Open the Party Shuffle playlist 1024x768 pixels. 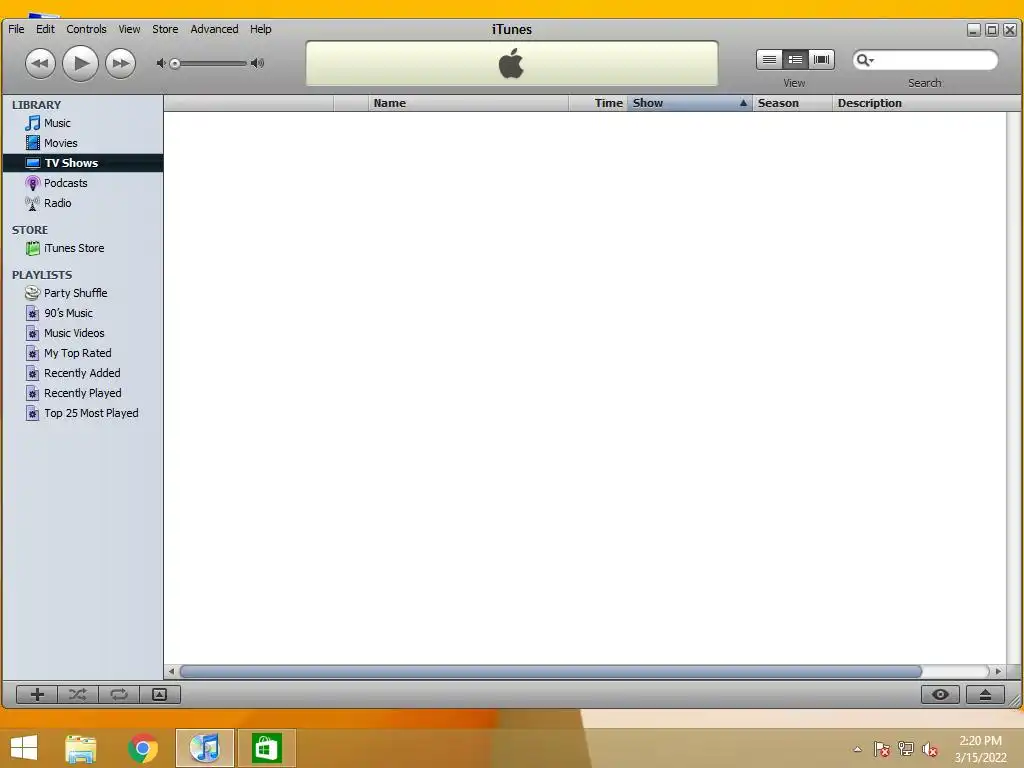(x=83, y=293)
